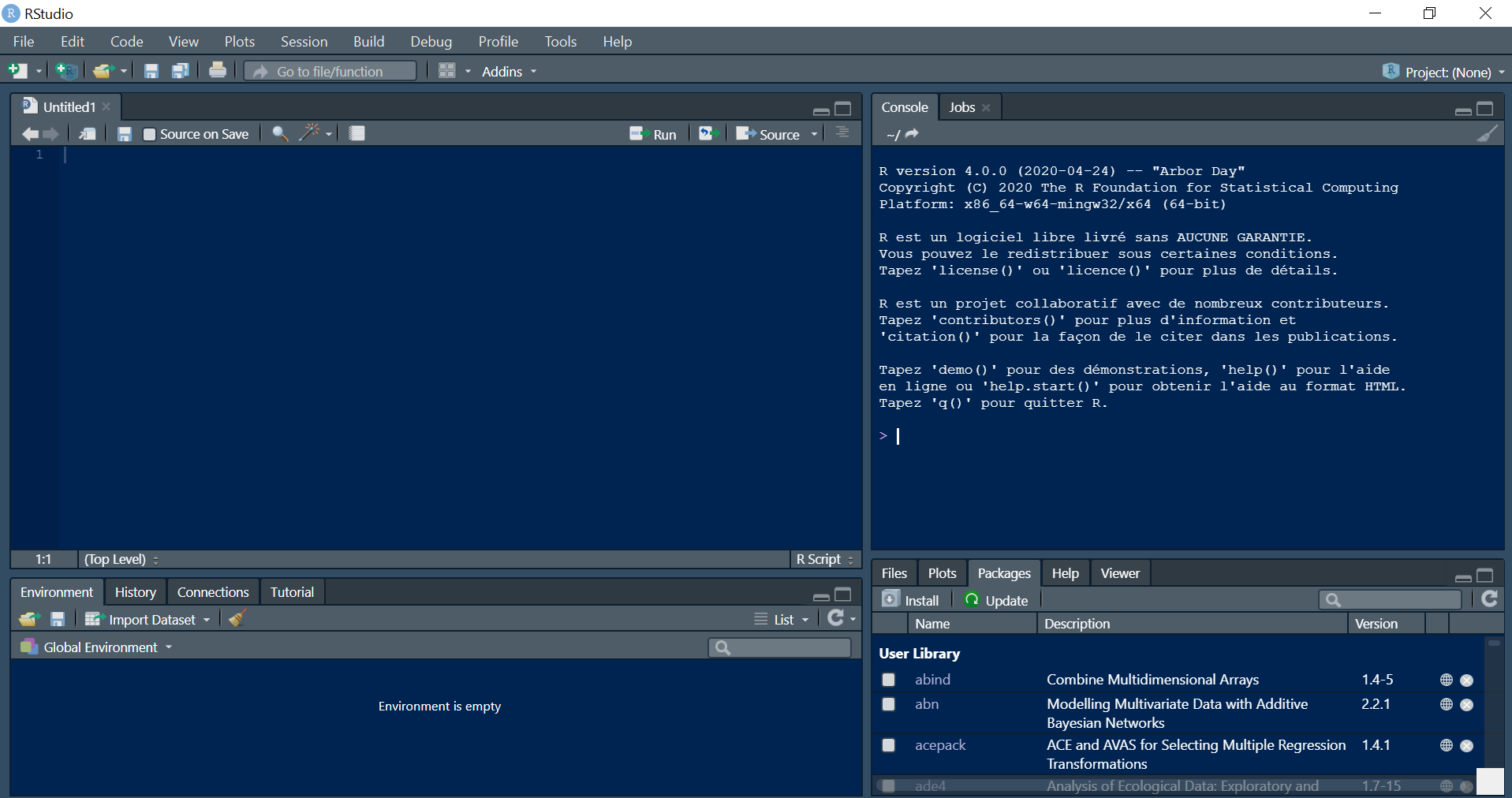Open Find/Replace with the magnifier icon
Screen dimensions: 1512x798
click(278, 133)
